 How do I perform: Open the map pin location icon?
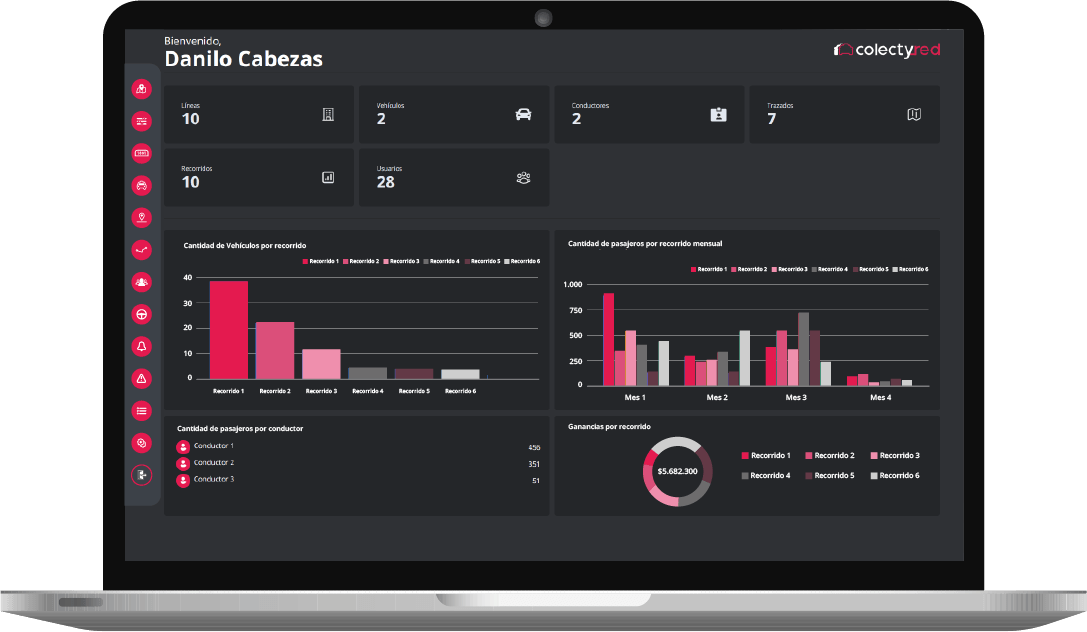141,217
